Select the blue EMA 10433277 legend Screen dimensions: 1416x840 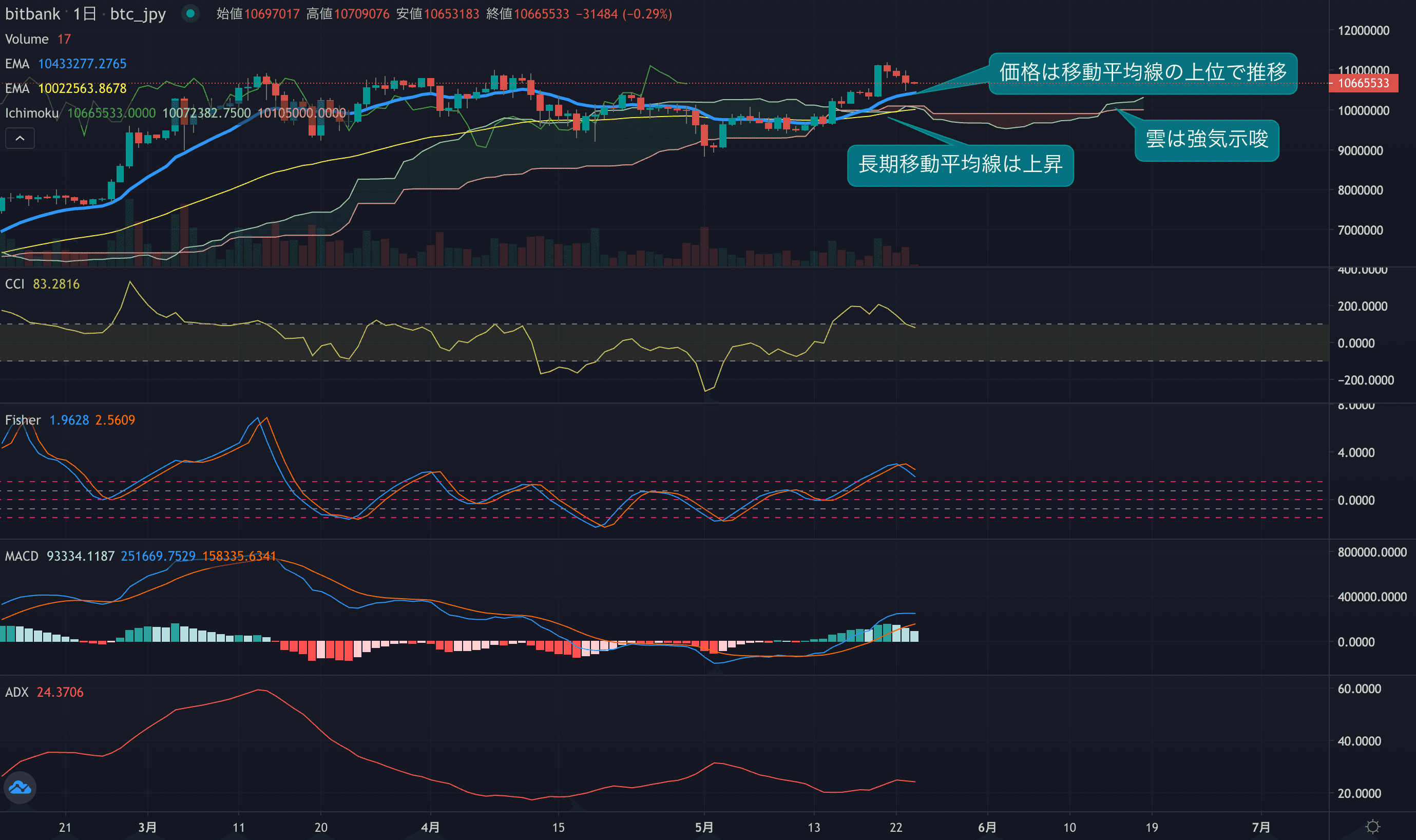click(66, 63)
